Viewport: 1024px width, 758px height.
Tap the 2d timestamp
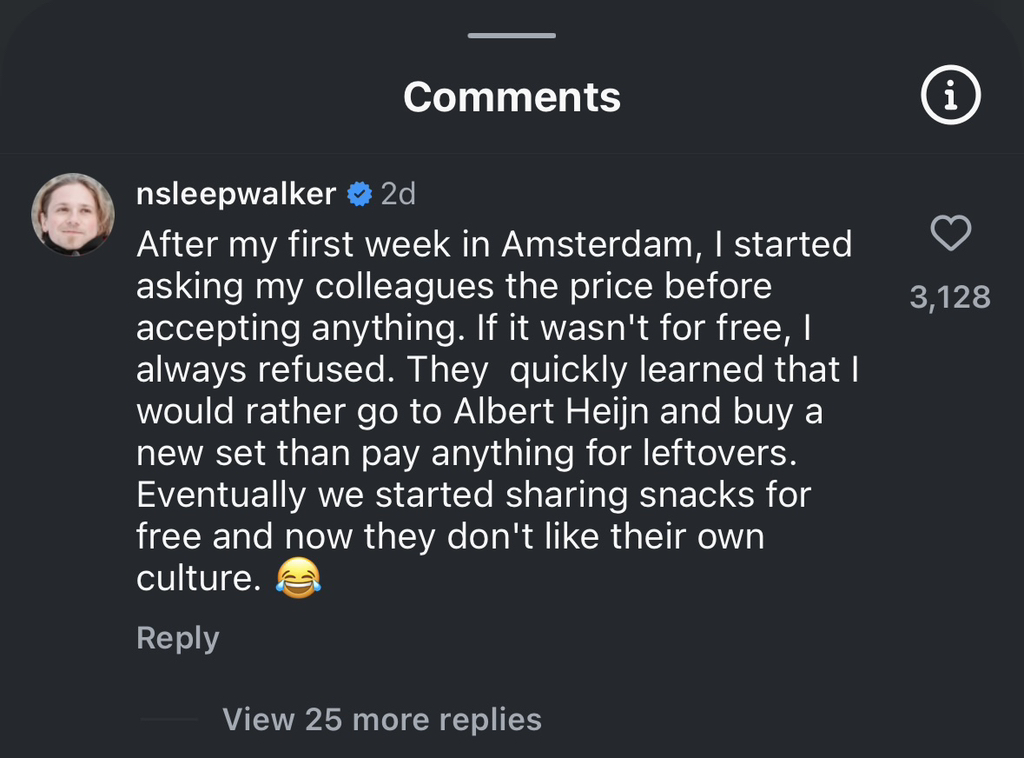click(398, 194)
